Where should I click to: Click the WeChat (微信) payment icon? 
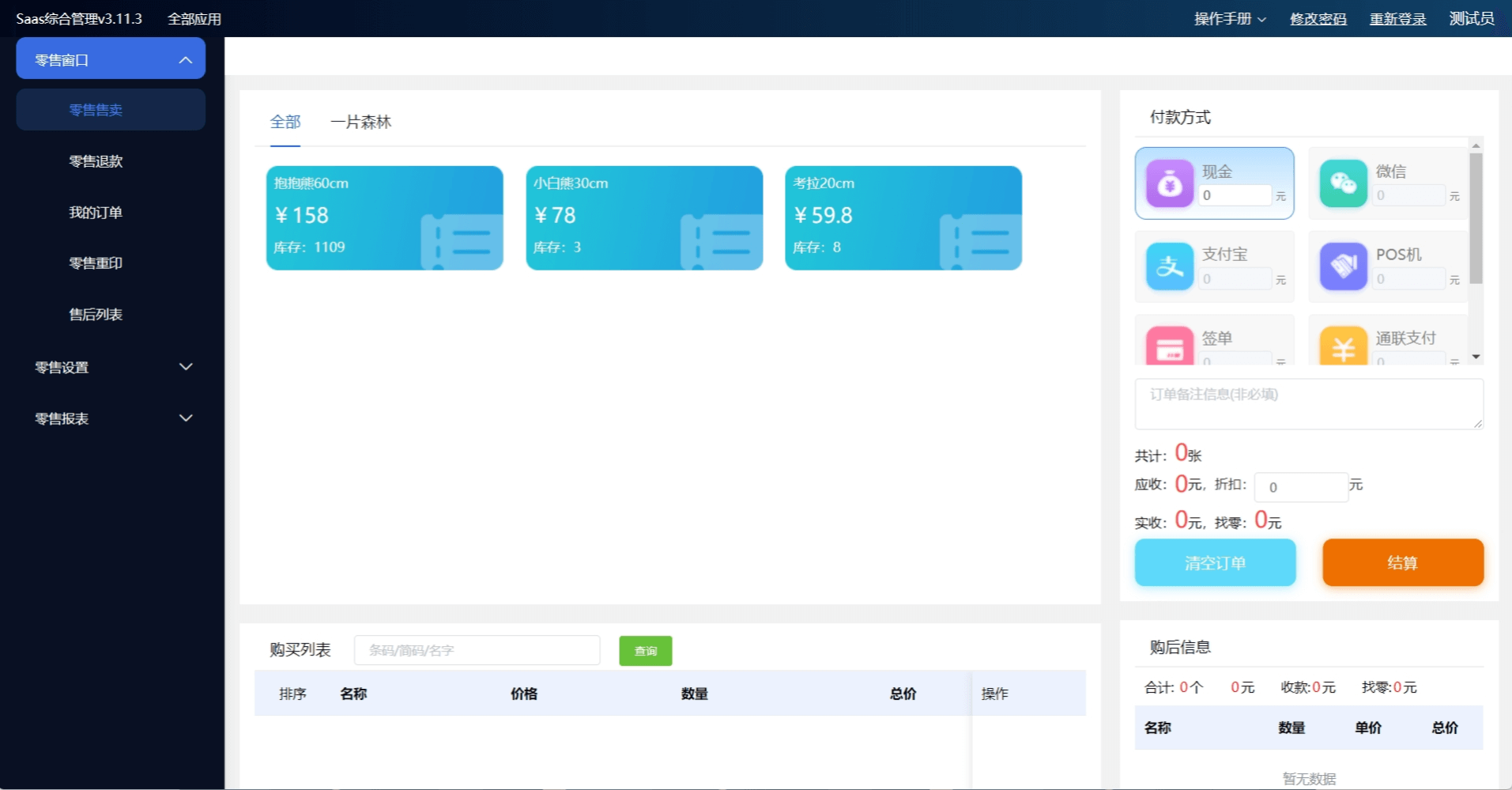coord(1343,183)
